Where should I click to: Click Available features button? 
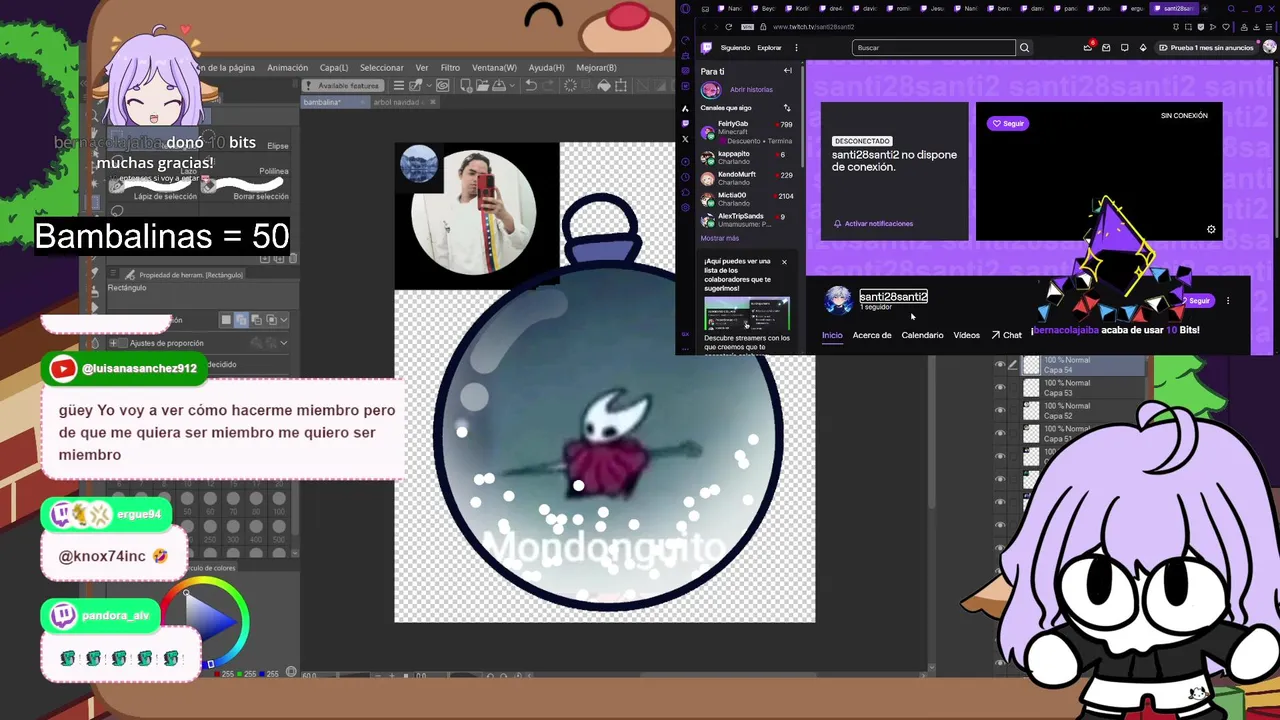342,86
